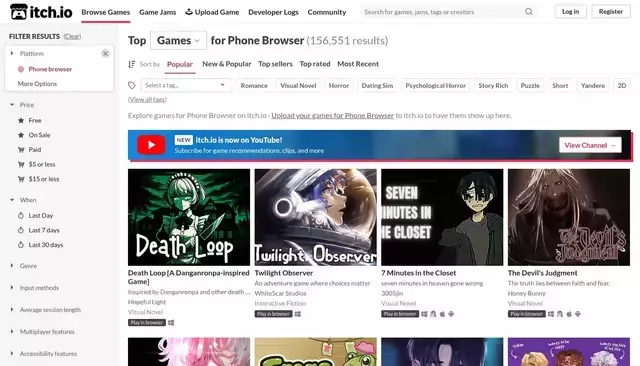Viewport: 640px width, 366px height.
Task: Click the View Channel button
Action: (590, 145)
